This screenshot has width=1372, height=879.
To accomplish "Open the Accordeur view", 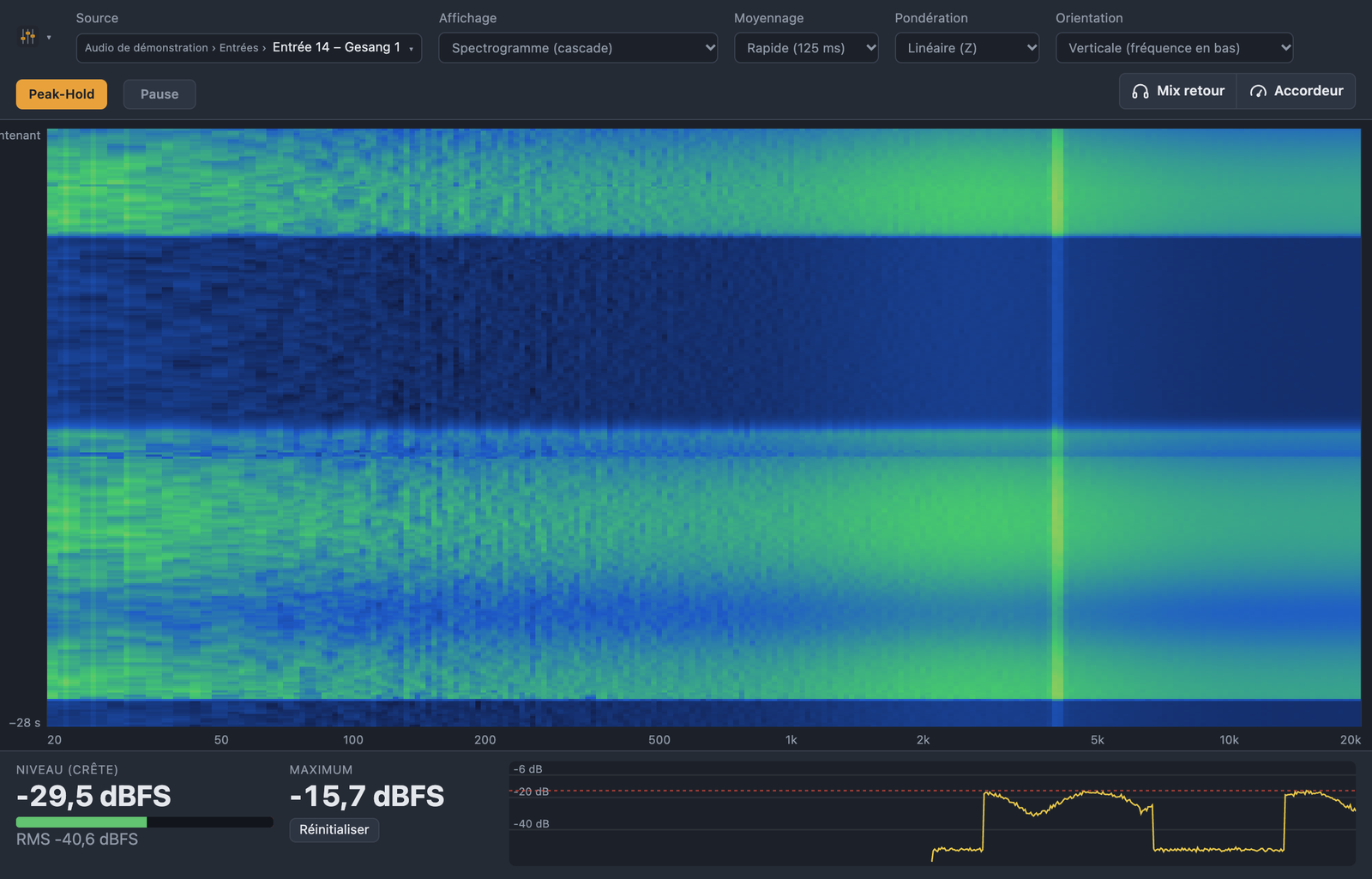I will [1297, 91].
